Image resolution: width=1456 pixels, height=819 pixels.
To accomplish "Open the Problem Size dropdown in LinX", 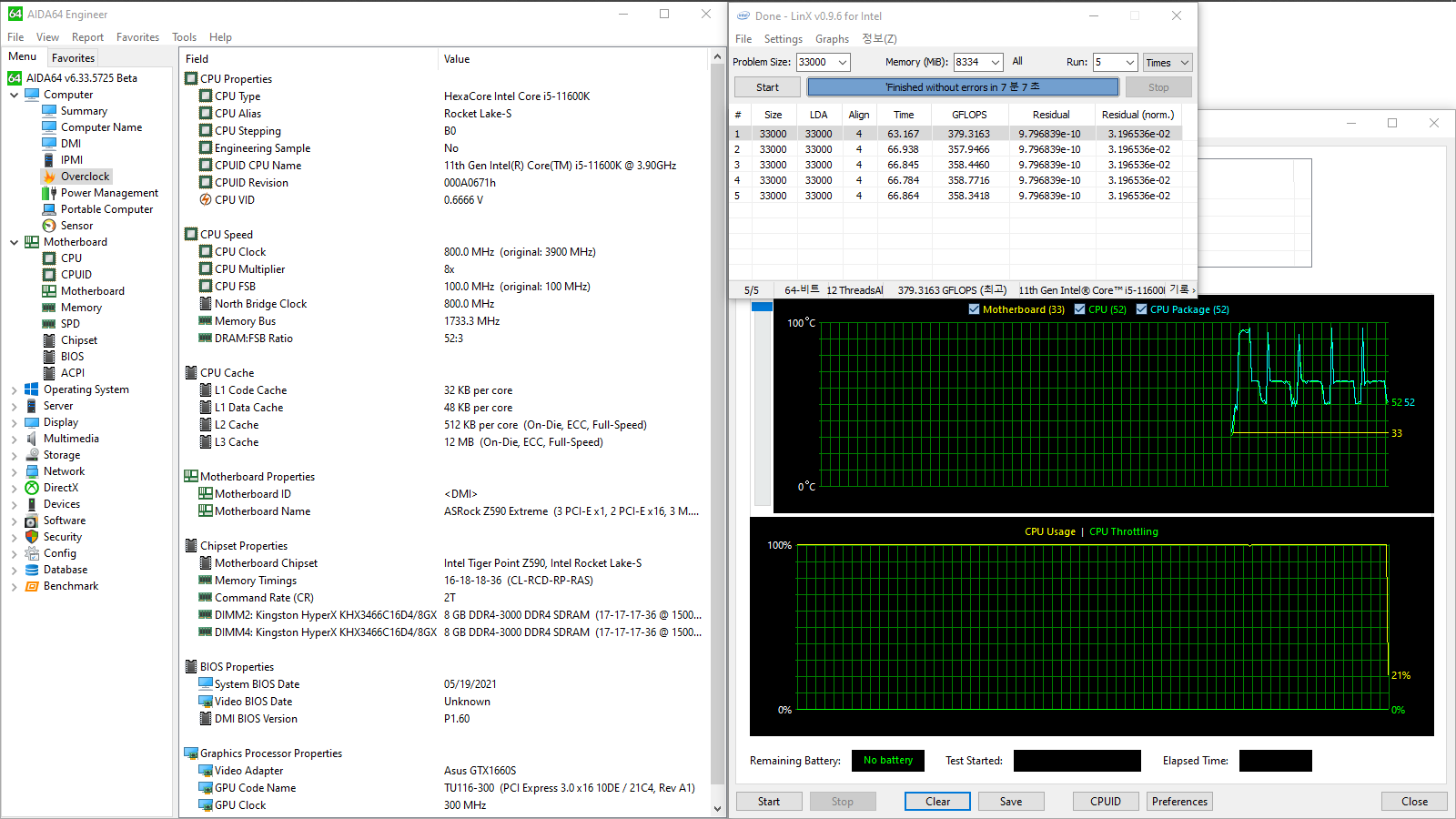I will (842, 62).
